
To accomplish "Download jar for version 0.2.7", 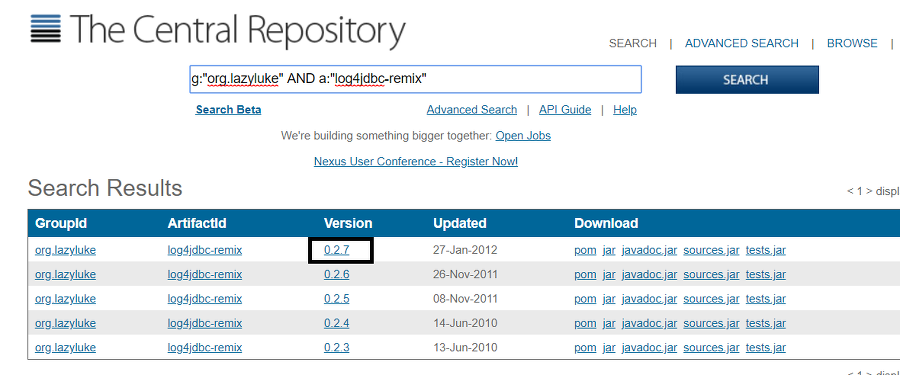I will [609, 250].
